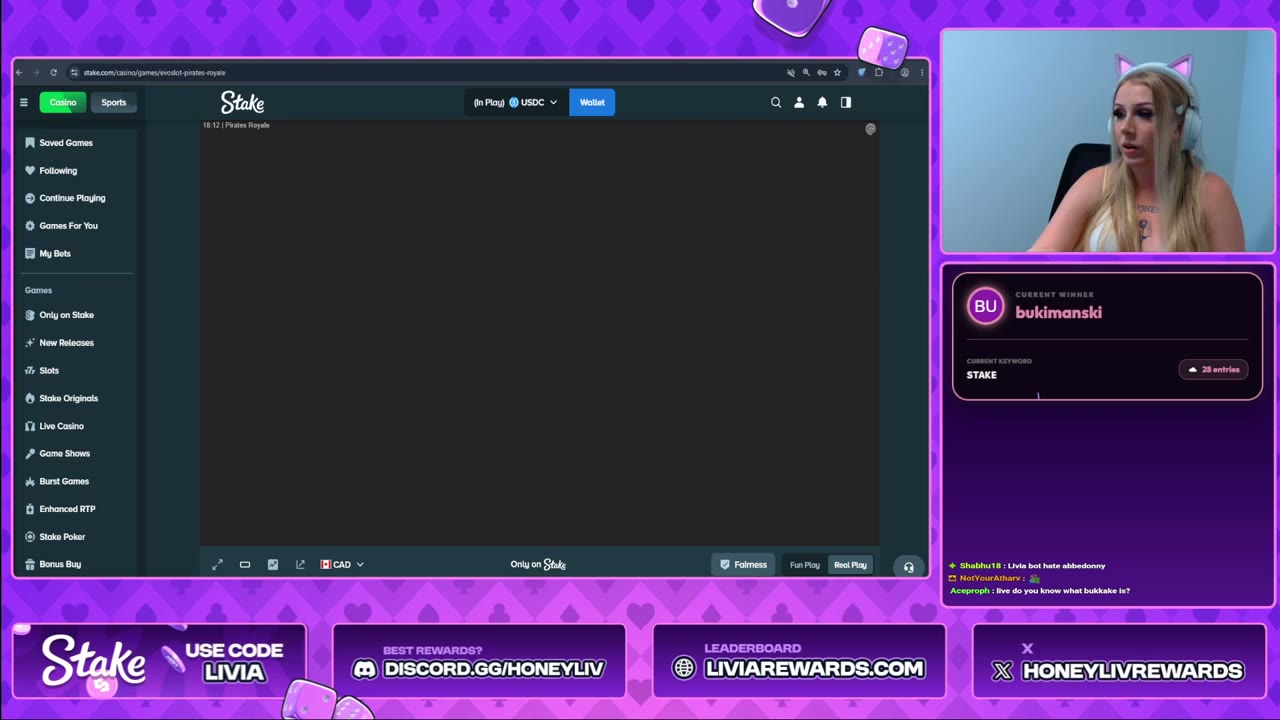The image size is (1280, 720).
Task: Click the game settings icon above the game
Action: [870, 129]
